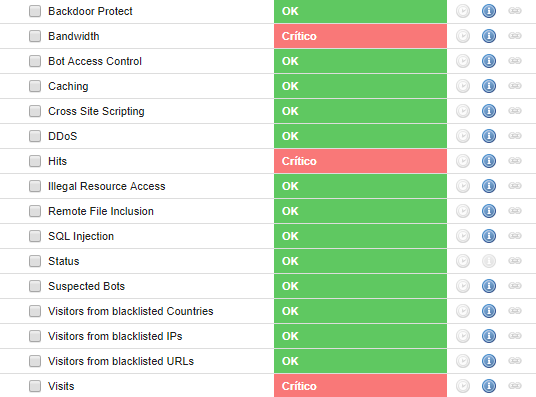Click the clock icon in Hits row
The width and height of the screenshot is (536, 397).
[463, 161]
